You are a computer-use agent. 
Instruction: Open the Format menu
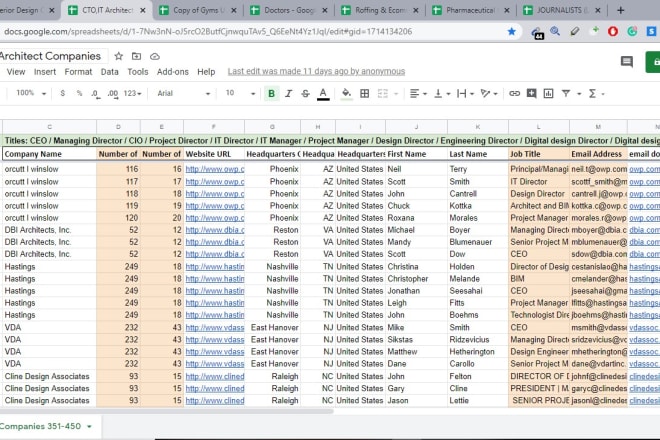pyautogui.click(x=78, y=72)
